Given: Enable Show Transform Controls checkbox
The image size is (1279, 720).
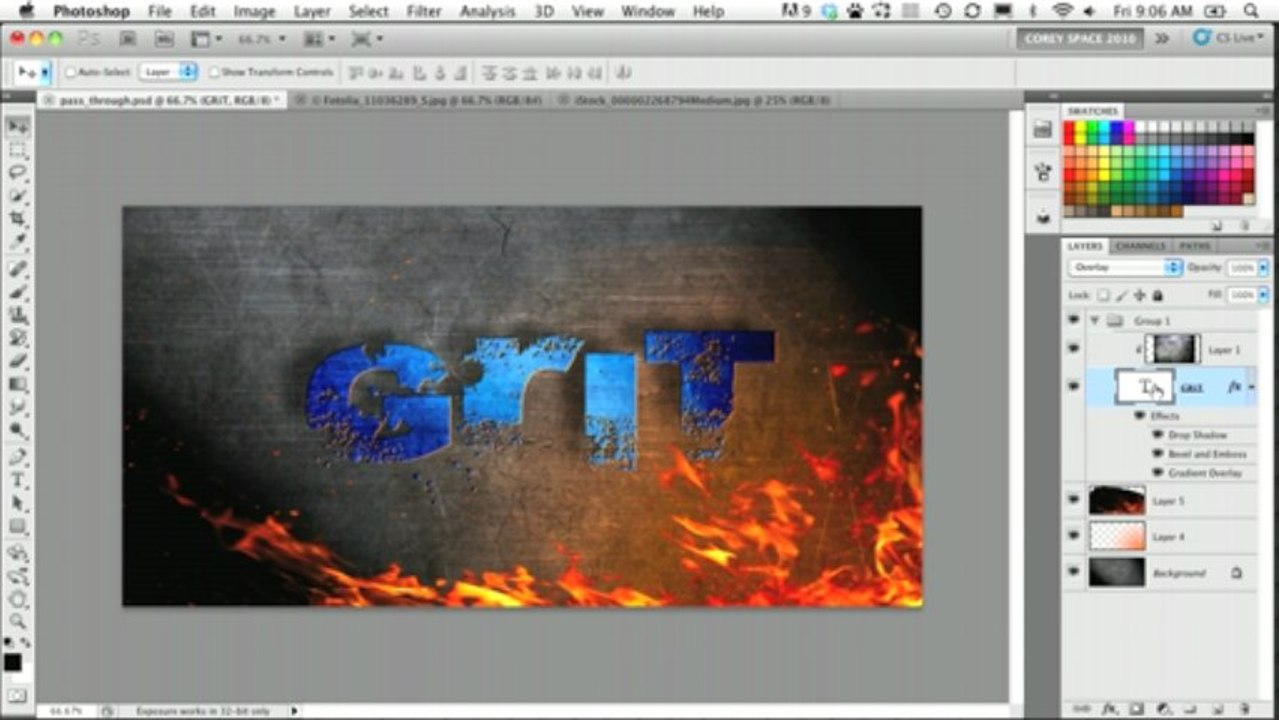Looking at the screenshot, I should [x=214, y=72].
